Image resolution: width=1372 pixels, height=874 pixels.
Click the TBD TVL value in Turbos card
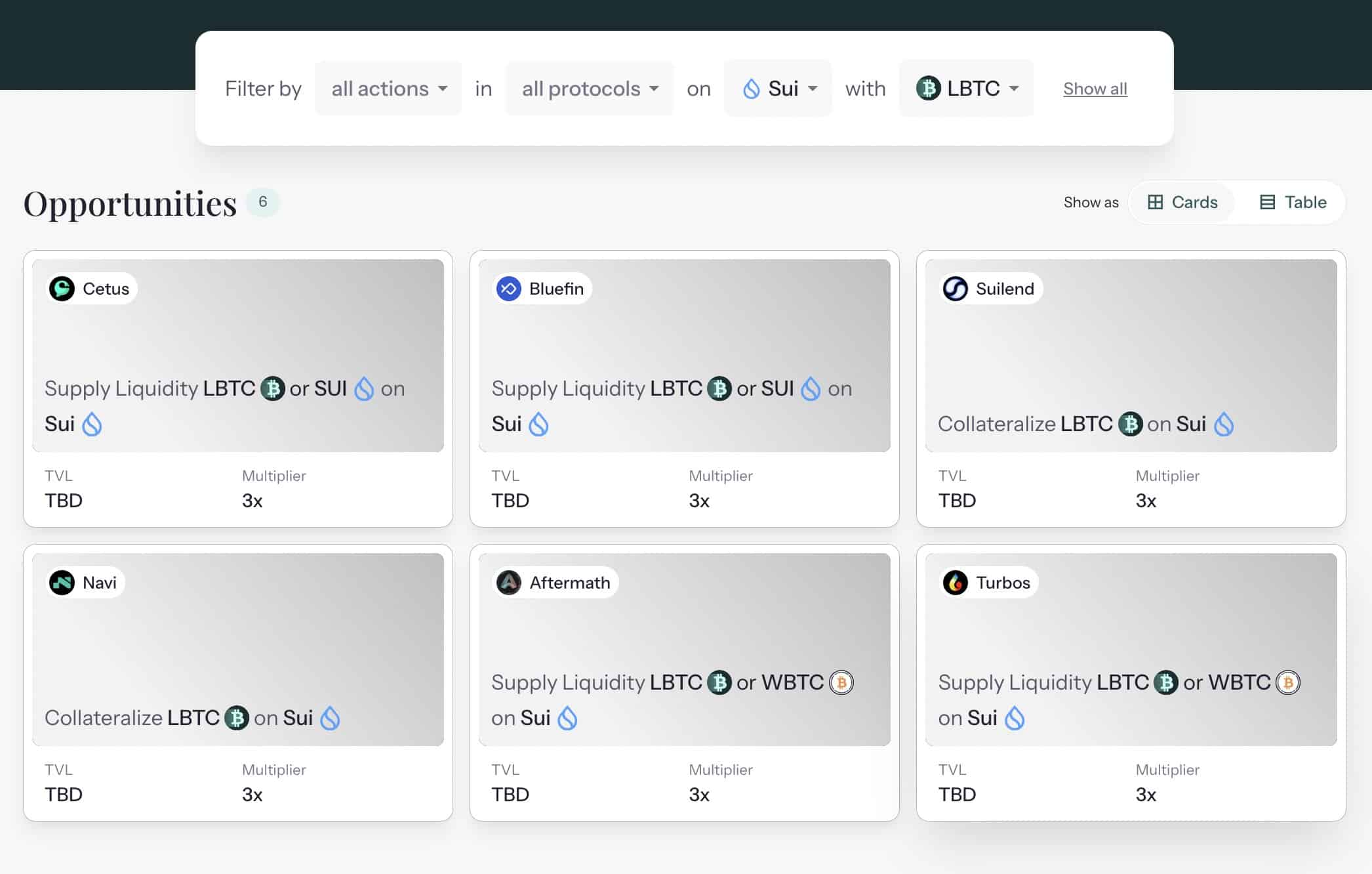pyautogui.click(x=957, y=795)
